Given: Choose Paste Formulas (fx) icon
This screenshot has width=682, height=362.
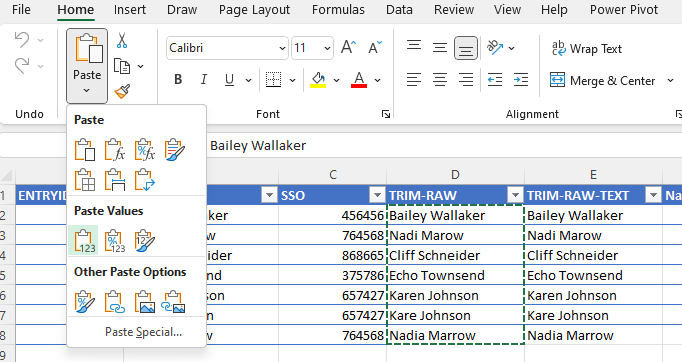Looking at the screenshot, I should pos(114,150).
